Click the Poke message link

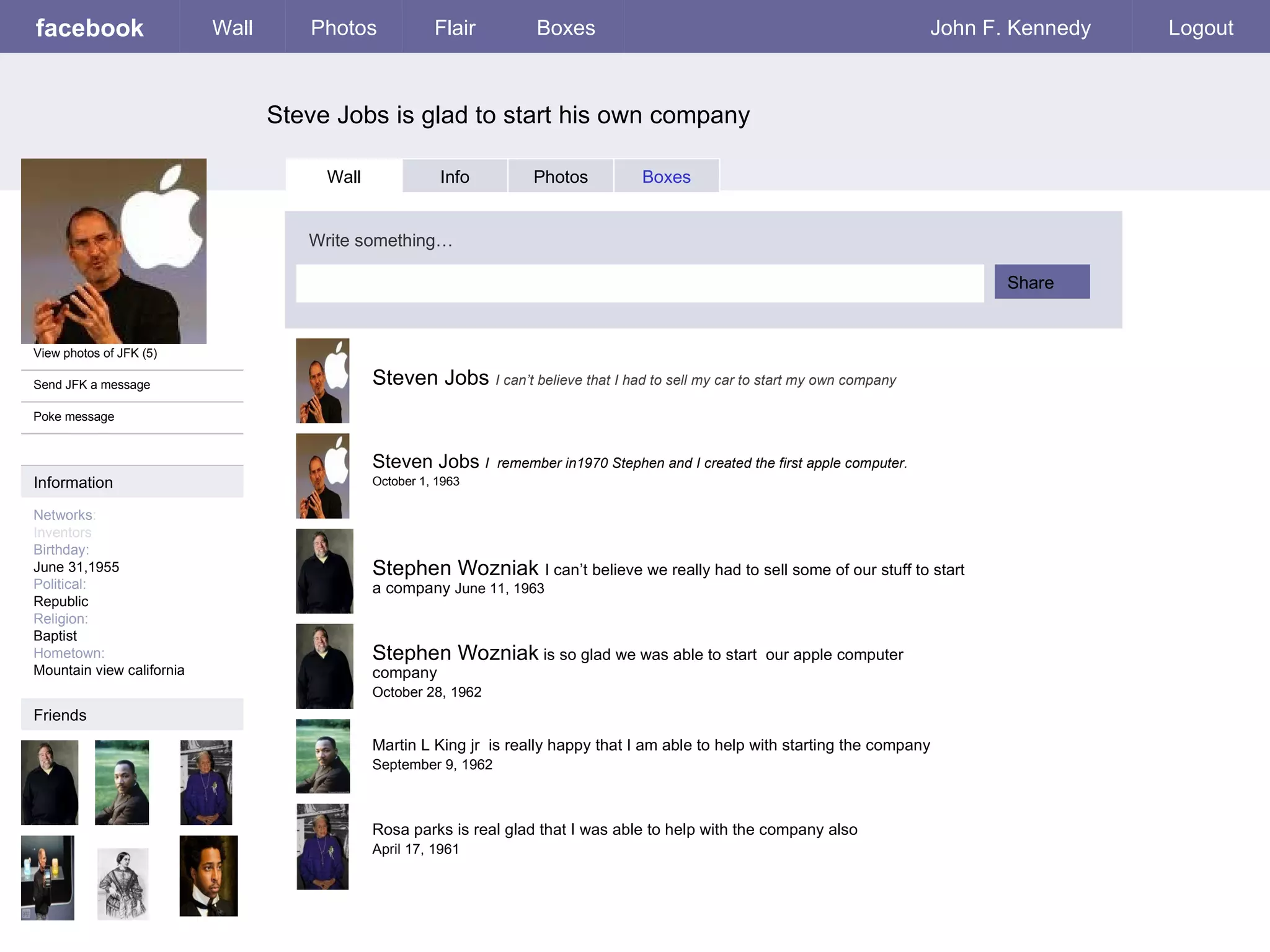coord(74,416)
